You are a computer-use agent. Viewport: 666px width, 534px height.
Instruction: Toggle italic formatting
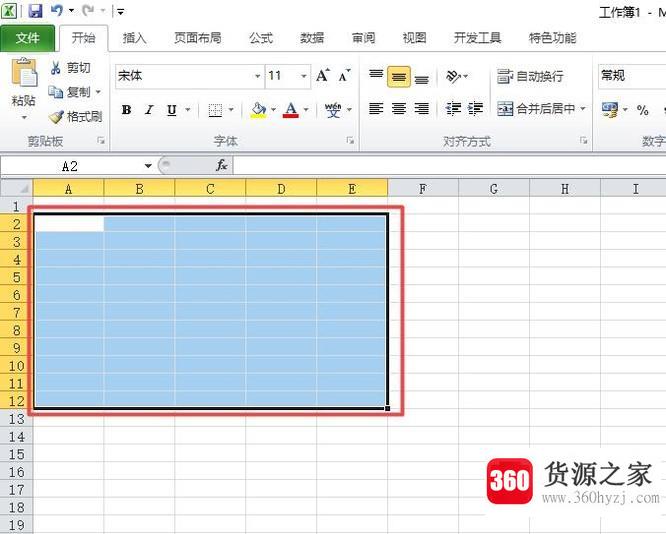pyautogui.click(x=149, y=110)
